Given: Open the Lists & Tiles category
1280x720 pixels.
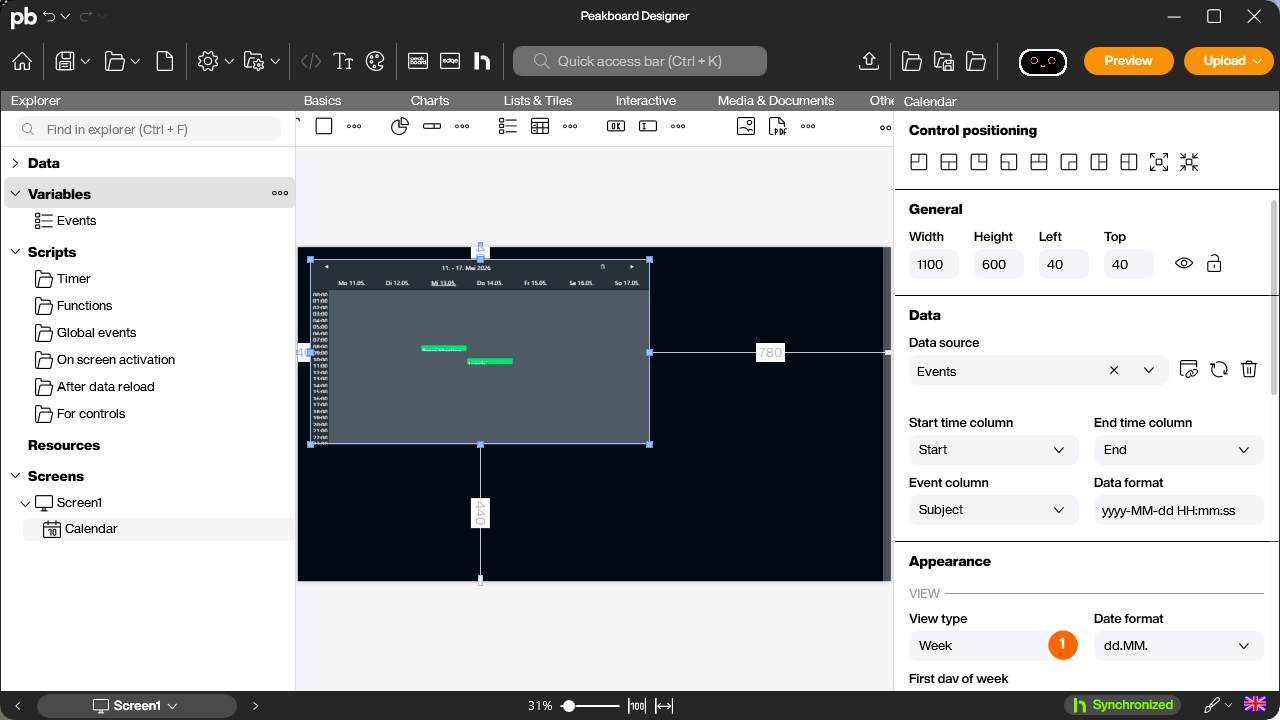Looking at the screenshot, I should [538, 101].
